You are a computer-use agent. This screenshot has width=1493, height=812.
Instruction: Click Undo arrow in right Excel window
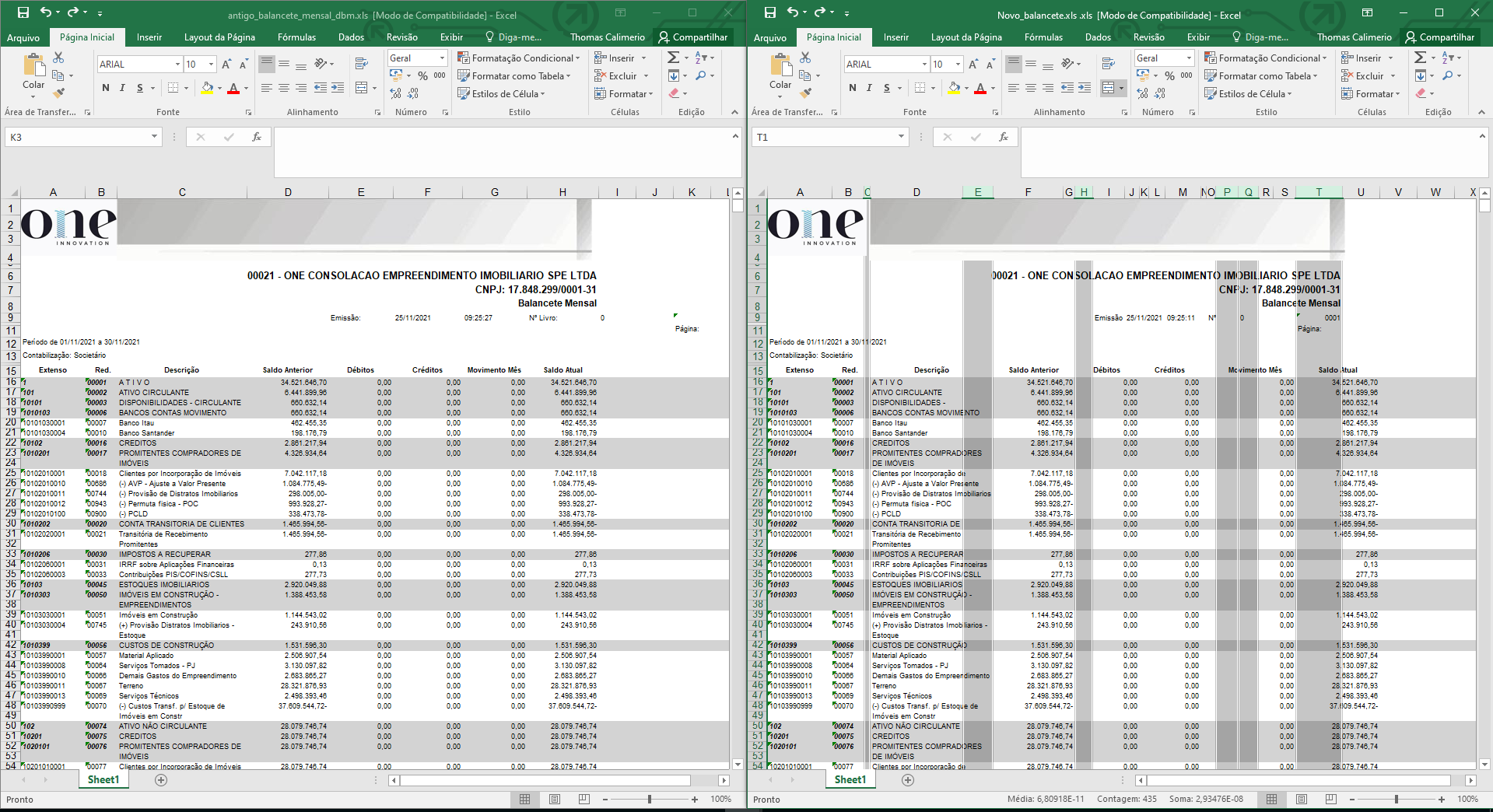(x=792, y=12)
